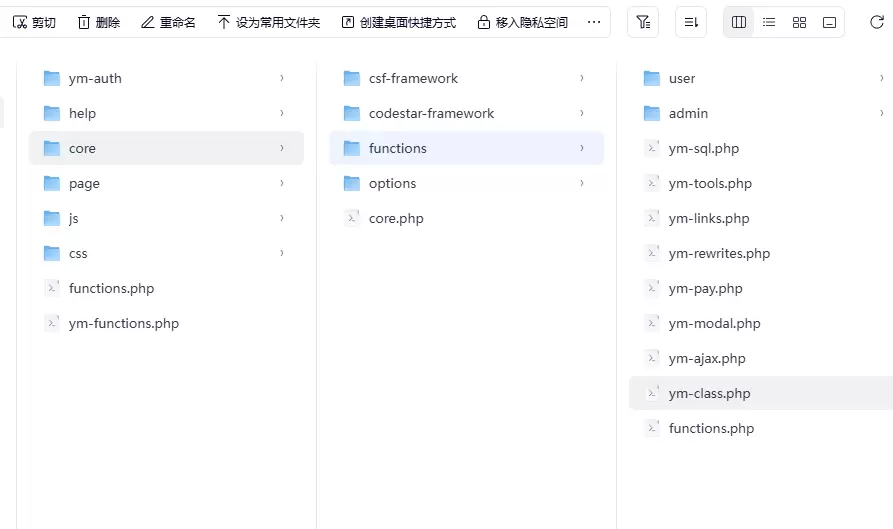893x529 pixels.
Task: Select the ym-modal.php file
Action: [761, 323]
